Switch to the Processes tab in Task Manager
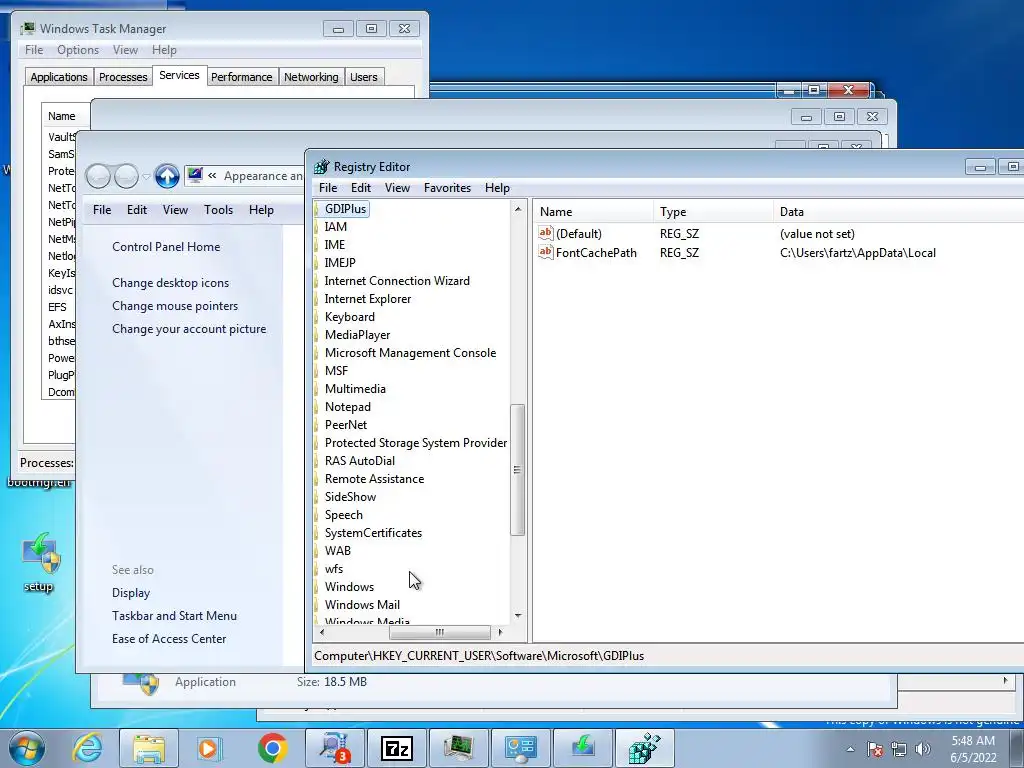The width and height of the screenshot is (1024, 768). tap(123, 77)
